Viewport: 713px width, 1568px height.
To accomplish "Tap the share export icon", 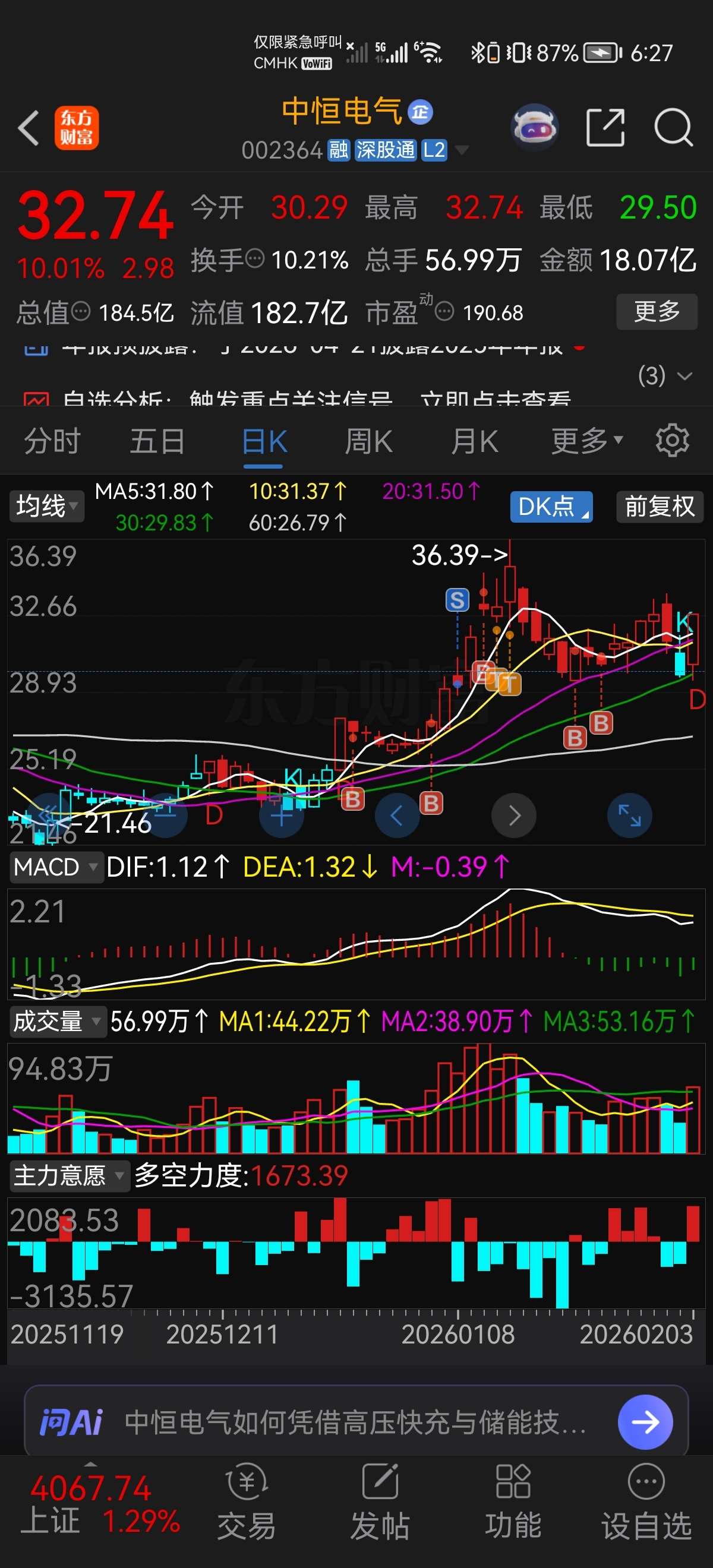I will pyautogui.click(x=605, y=128).
